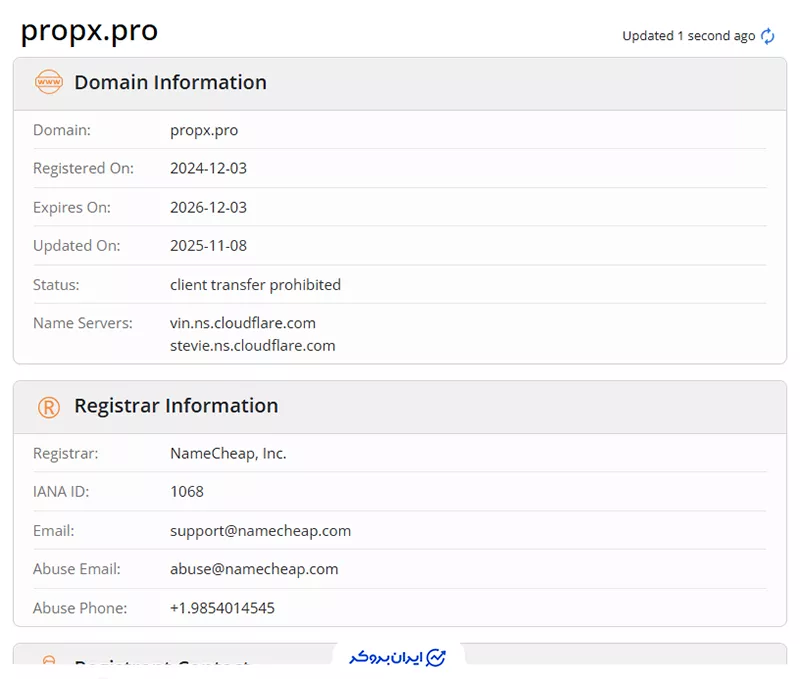Image resolution: width=800 pixels, height=679 pixels.
Task: Click the Domain Information heading
Action: click(170, 83)
